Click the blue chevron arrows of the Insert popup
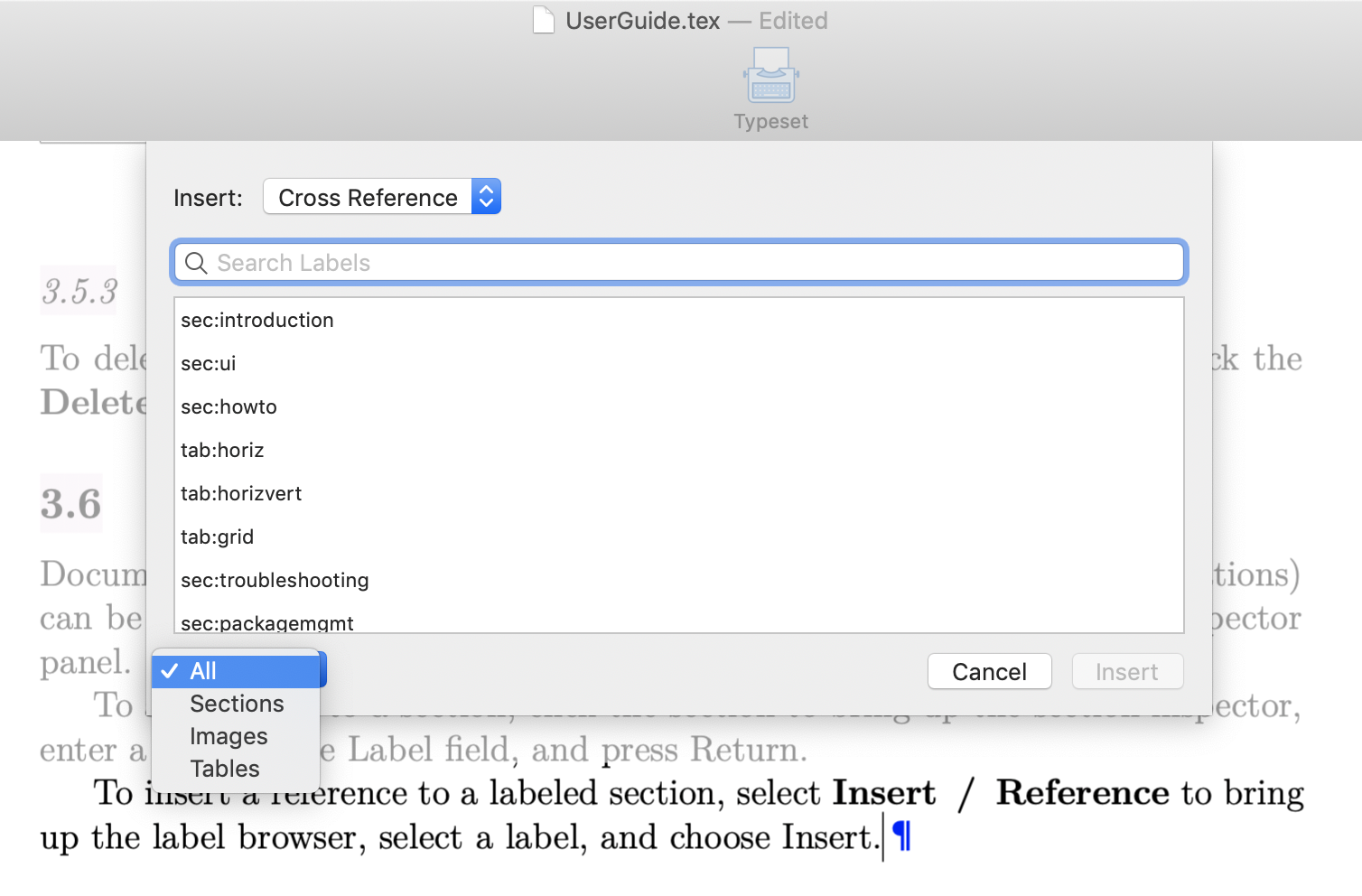The height and width of the screenshot is (896, 1362). coord(486,197)
